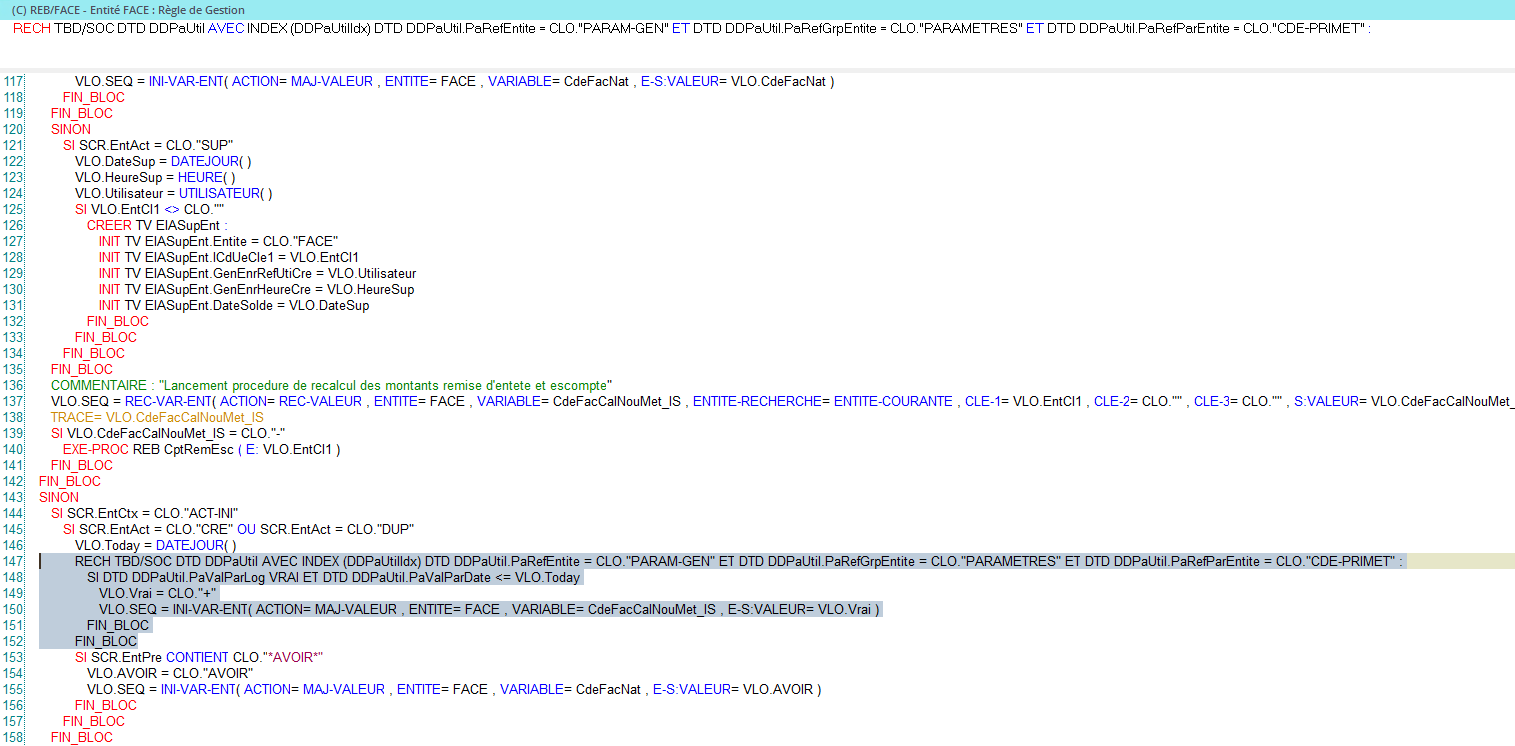
Task: Click the CONTIENT keyword on line 153
Action: [x=198, y=657]
